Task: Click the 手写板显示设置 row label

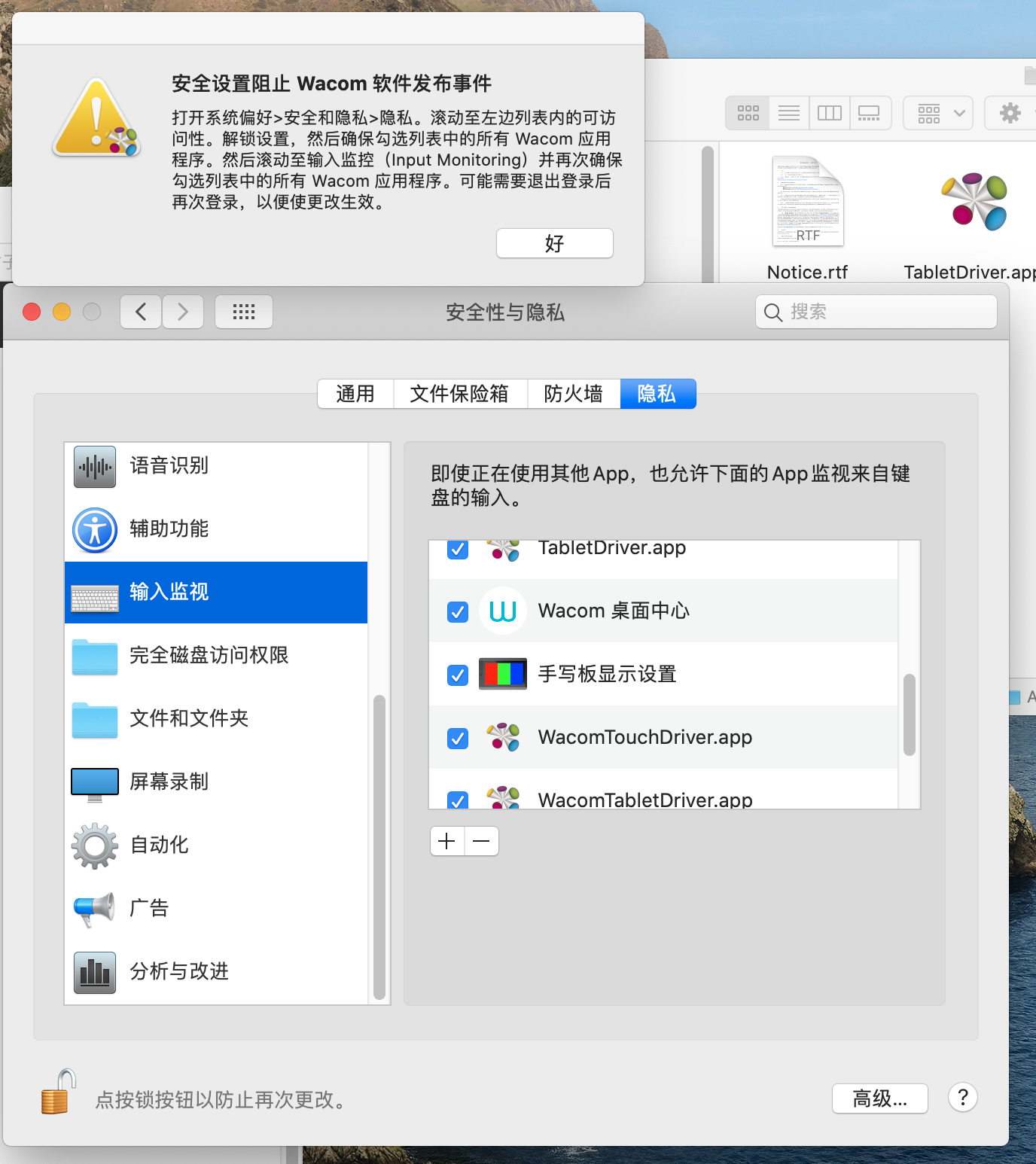Action: (608, 674)
